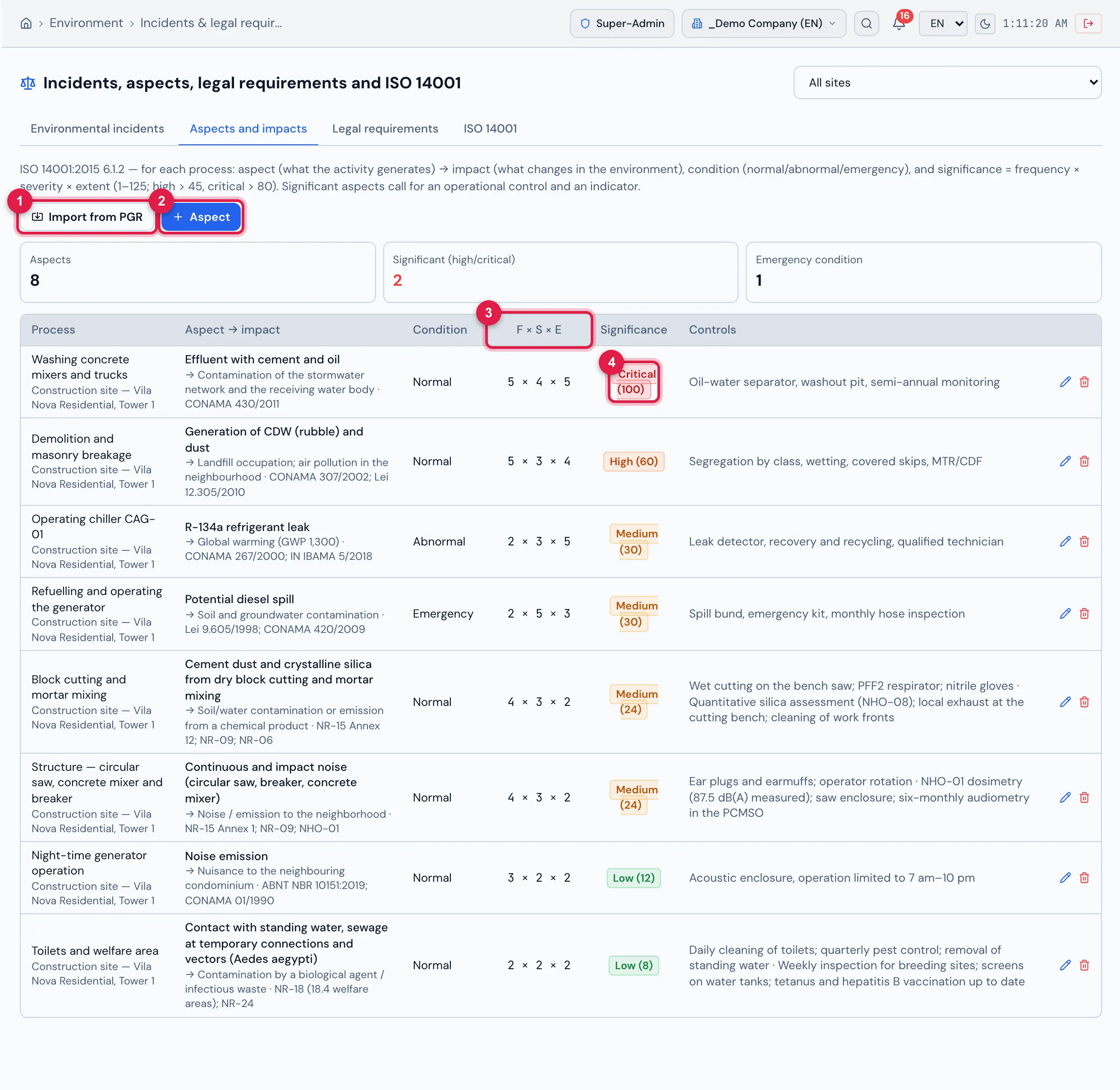Click Incidents & legal requir… breadcrumb
This screenshot has height=1090, width=1120.
(211, 23)
